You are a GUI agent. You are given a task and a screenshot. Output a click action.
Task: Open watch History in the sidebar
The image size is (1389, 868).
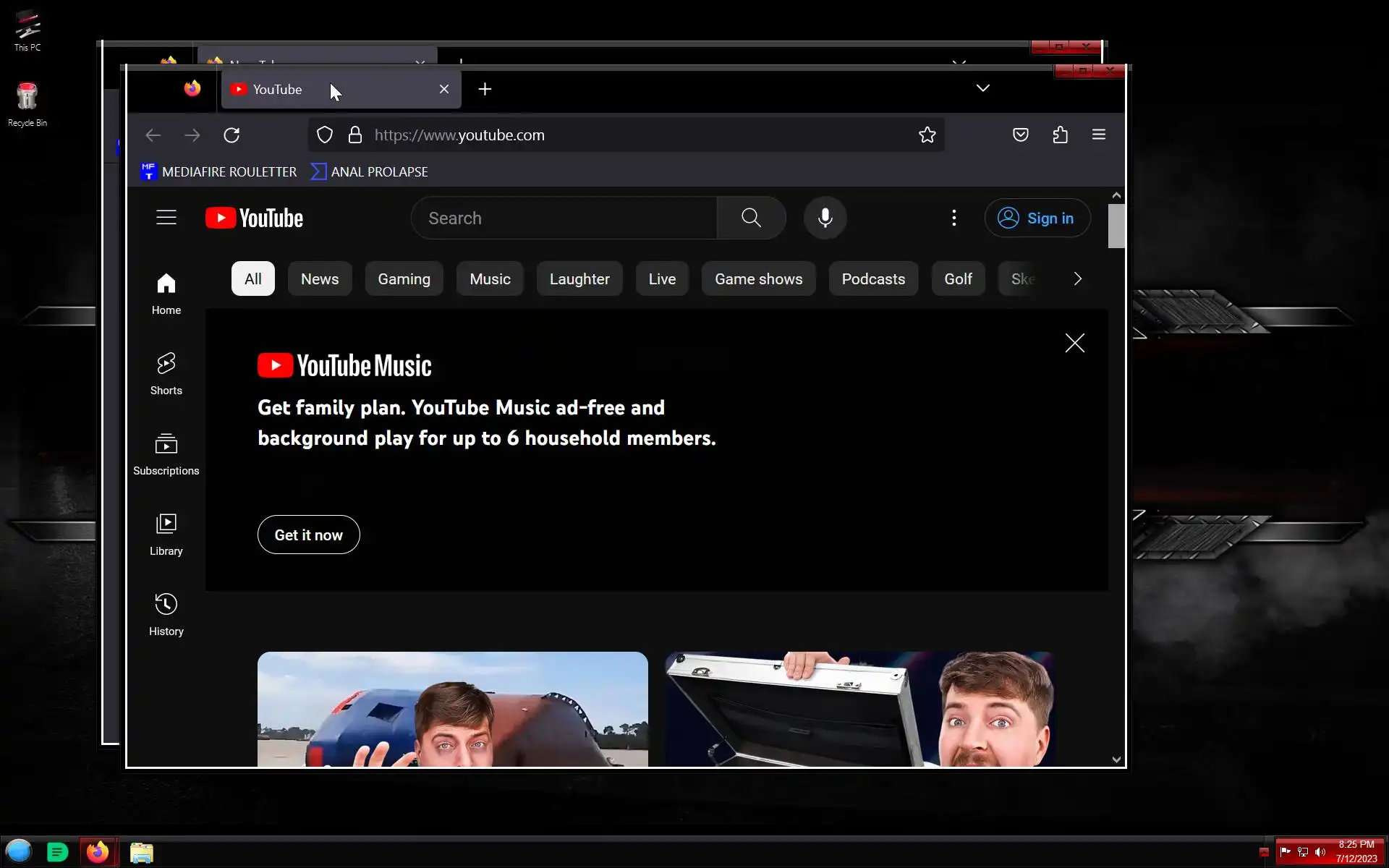click(166, 614)
